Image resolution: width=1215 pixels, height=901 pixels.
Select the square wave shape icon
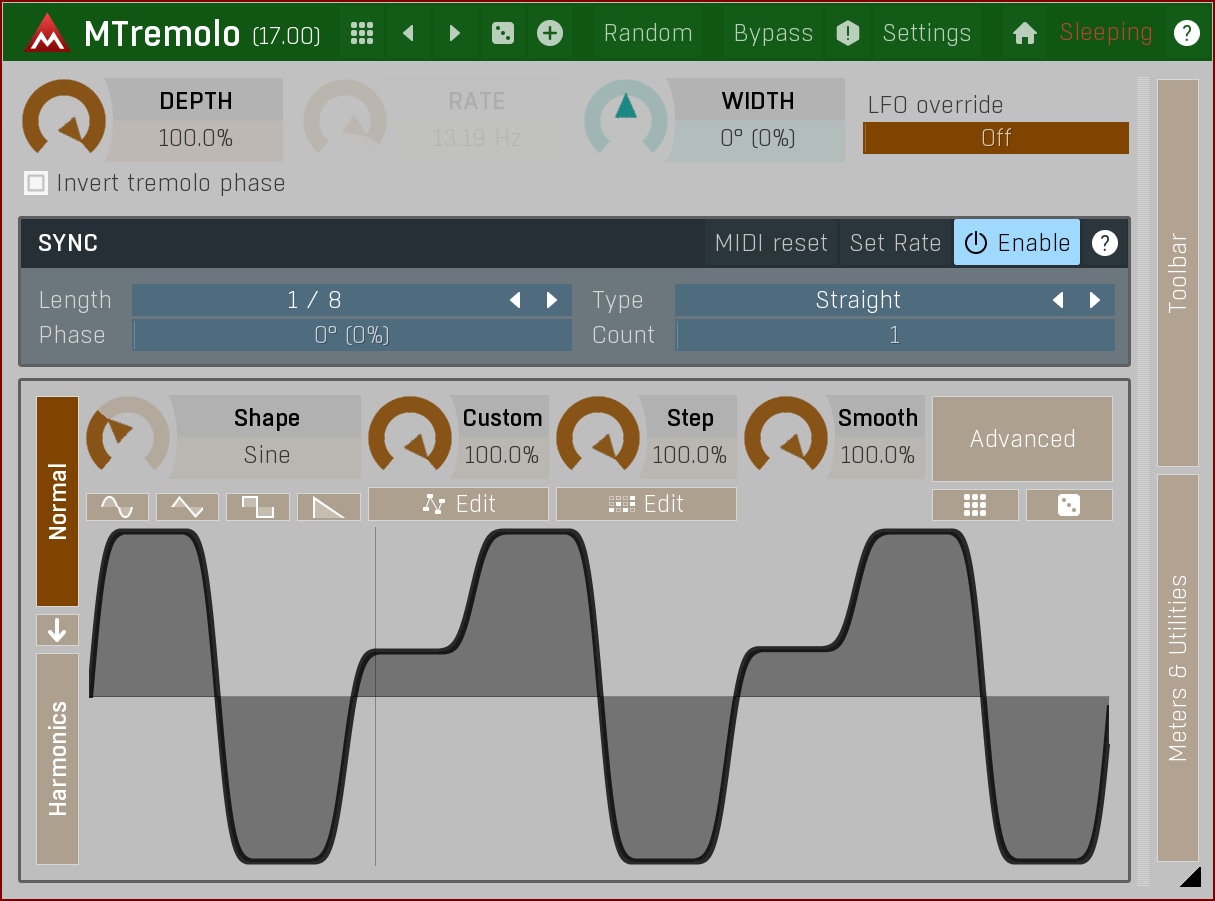tap(258, 507)
